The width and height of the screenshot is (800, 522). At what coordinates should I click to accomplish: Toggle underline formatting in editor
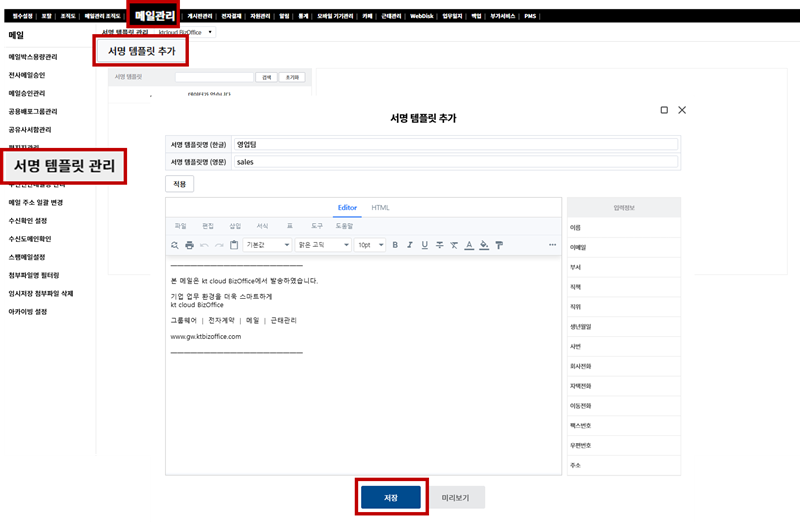click(x=424, y=245)
